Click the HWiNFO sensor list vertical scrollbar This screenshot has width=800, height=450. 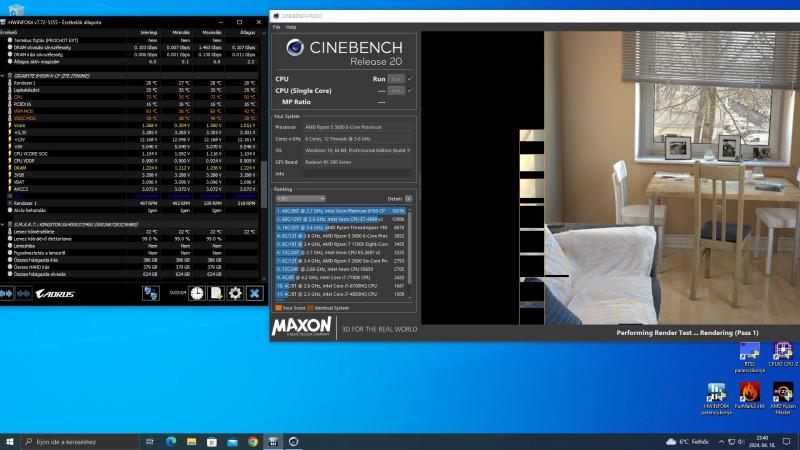point(264,185)
